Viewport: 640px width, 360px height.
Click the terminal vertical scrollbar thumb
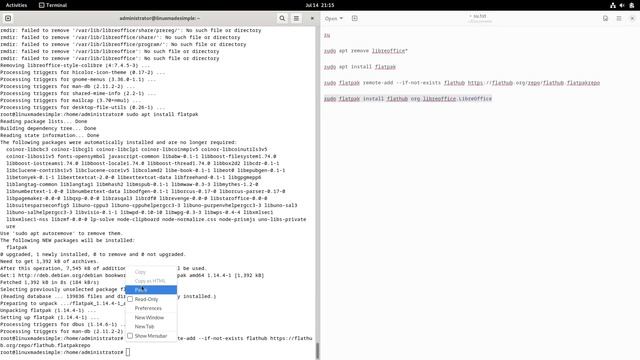coord(318,351)
